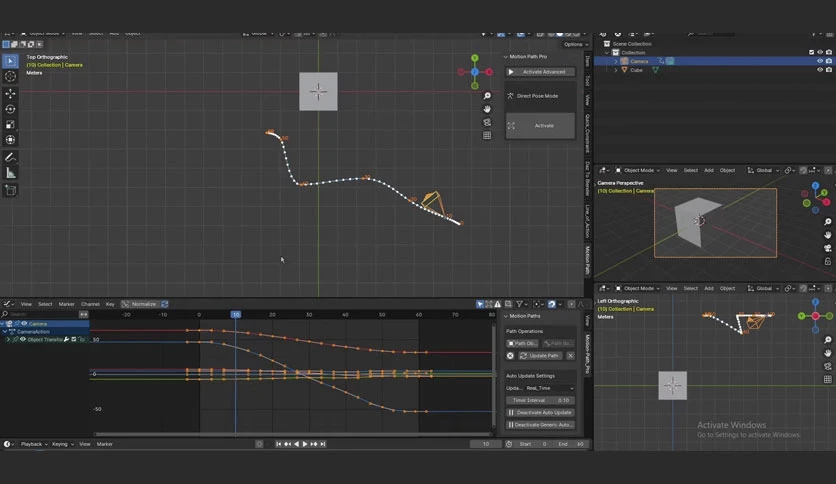Toggle auto-keying record button in timeline
836x484 pixels.
[259, 444]
